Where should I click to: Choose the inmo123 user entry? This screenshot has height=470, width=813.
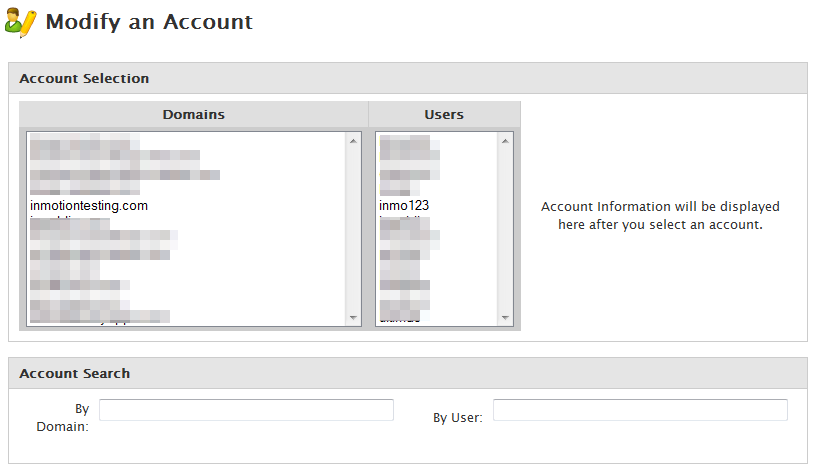click(404, 206)
